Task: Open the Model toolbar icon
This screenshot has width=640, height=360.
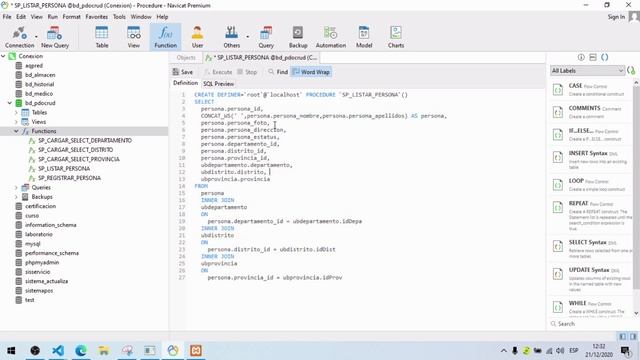Action: pyautogui.click(x=364, y=37)
